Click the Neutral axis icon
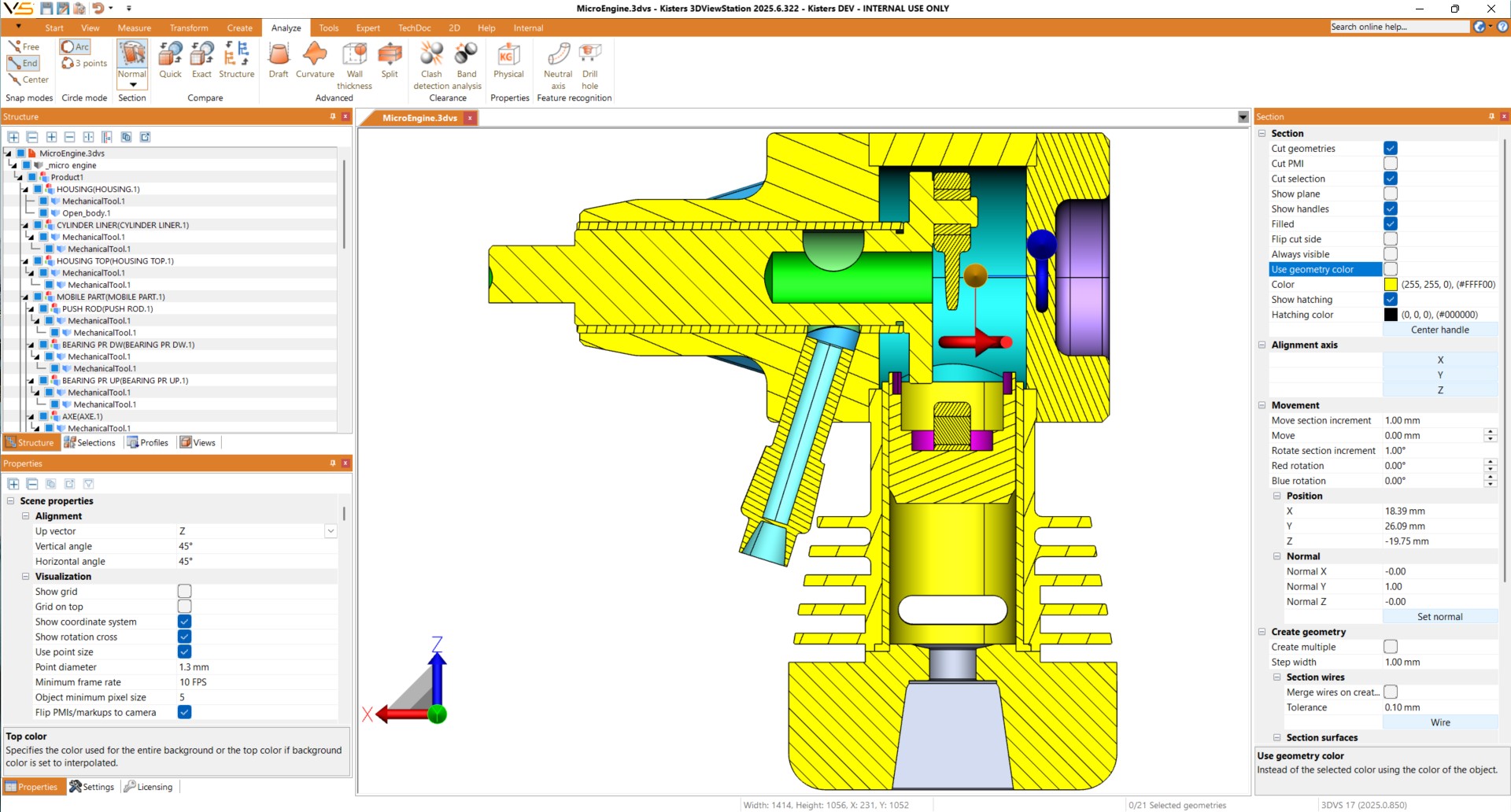This screenshot has width=1511, height=812. [x=558, y=55]
